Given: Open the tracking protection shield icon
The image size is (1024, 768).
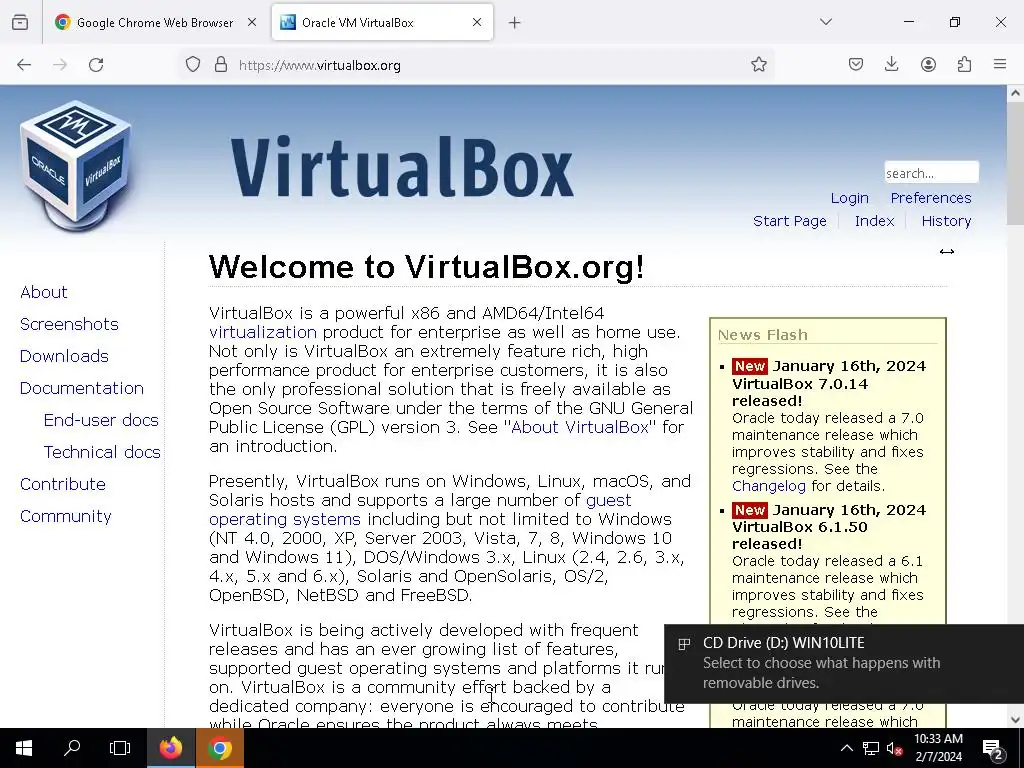Looking at the screenshot, I should [x=193, y=64].
